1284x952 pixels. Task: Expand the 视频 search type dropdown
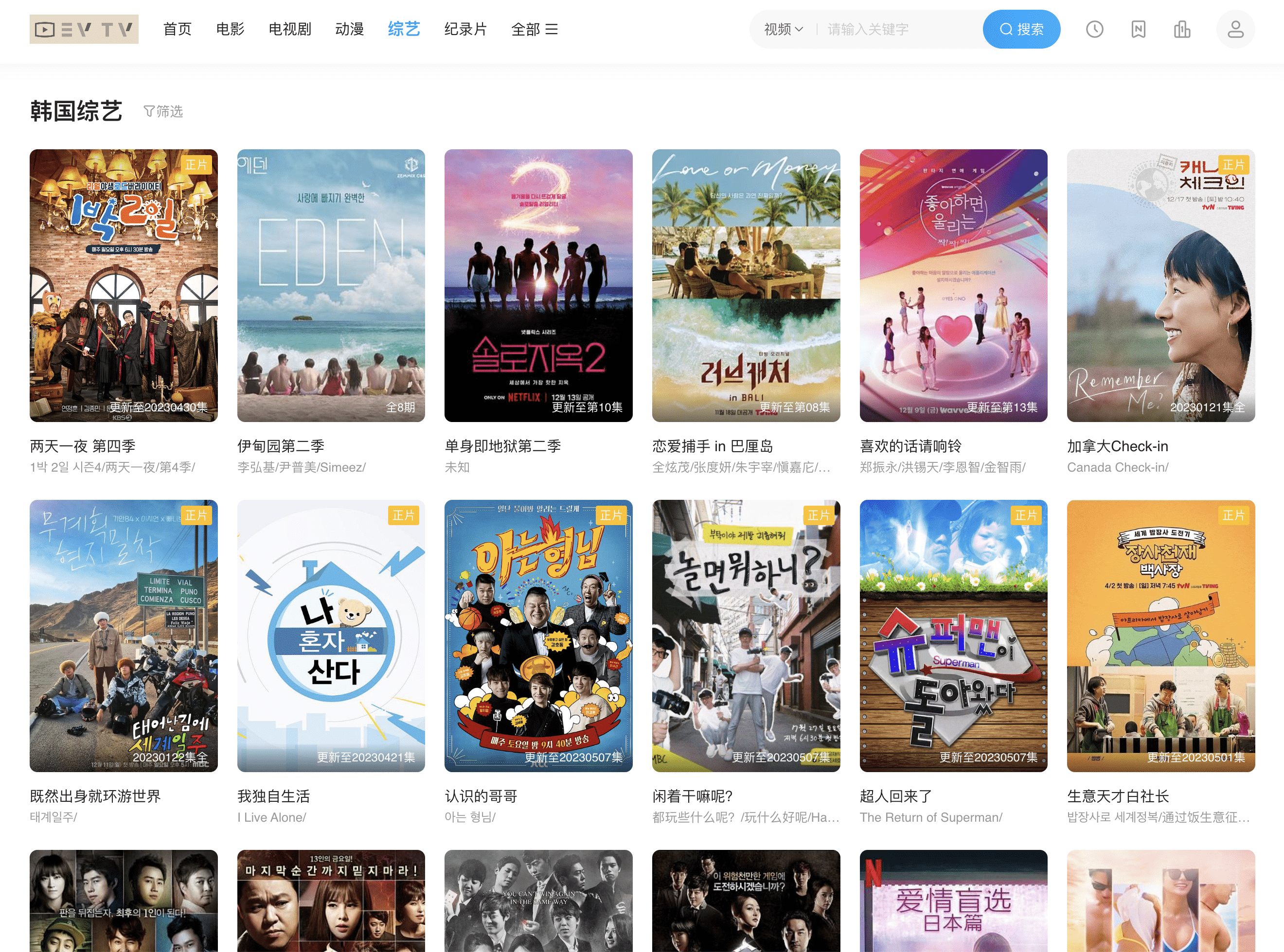pos(783,29)
